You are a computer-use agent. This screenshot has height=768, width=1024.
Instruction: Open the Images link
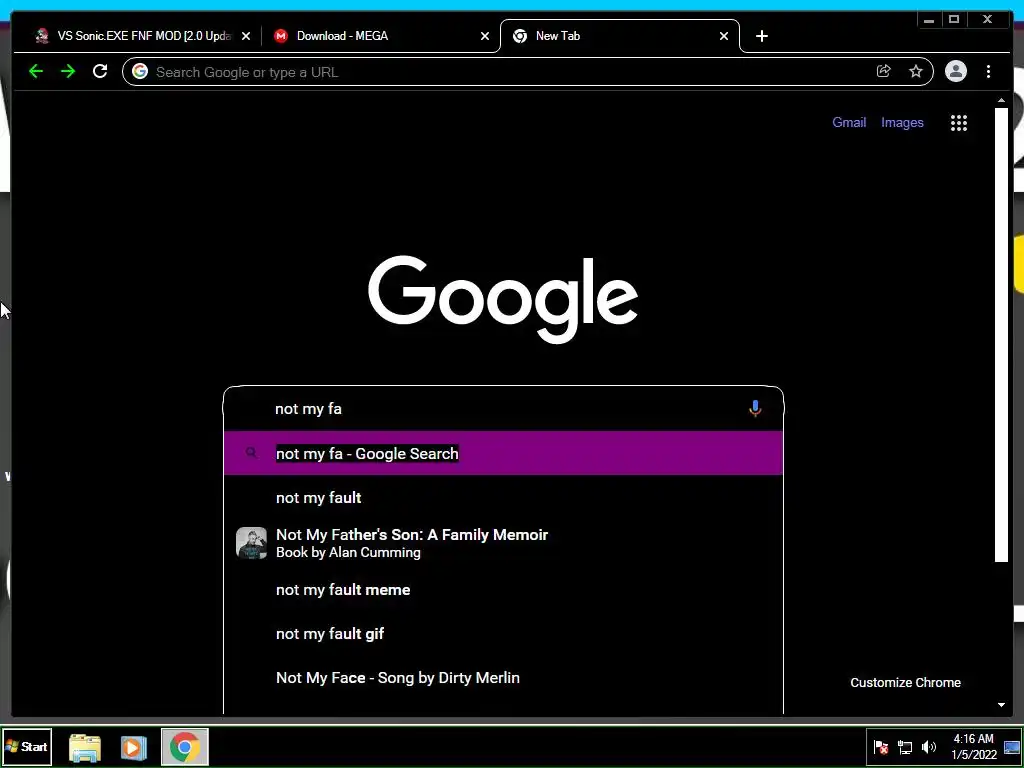tap(902, 122)
